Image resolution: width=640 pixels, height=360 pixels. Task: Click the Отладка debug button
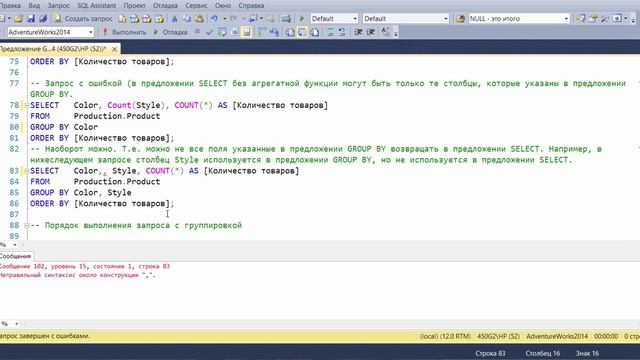point(171,32)
